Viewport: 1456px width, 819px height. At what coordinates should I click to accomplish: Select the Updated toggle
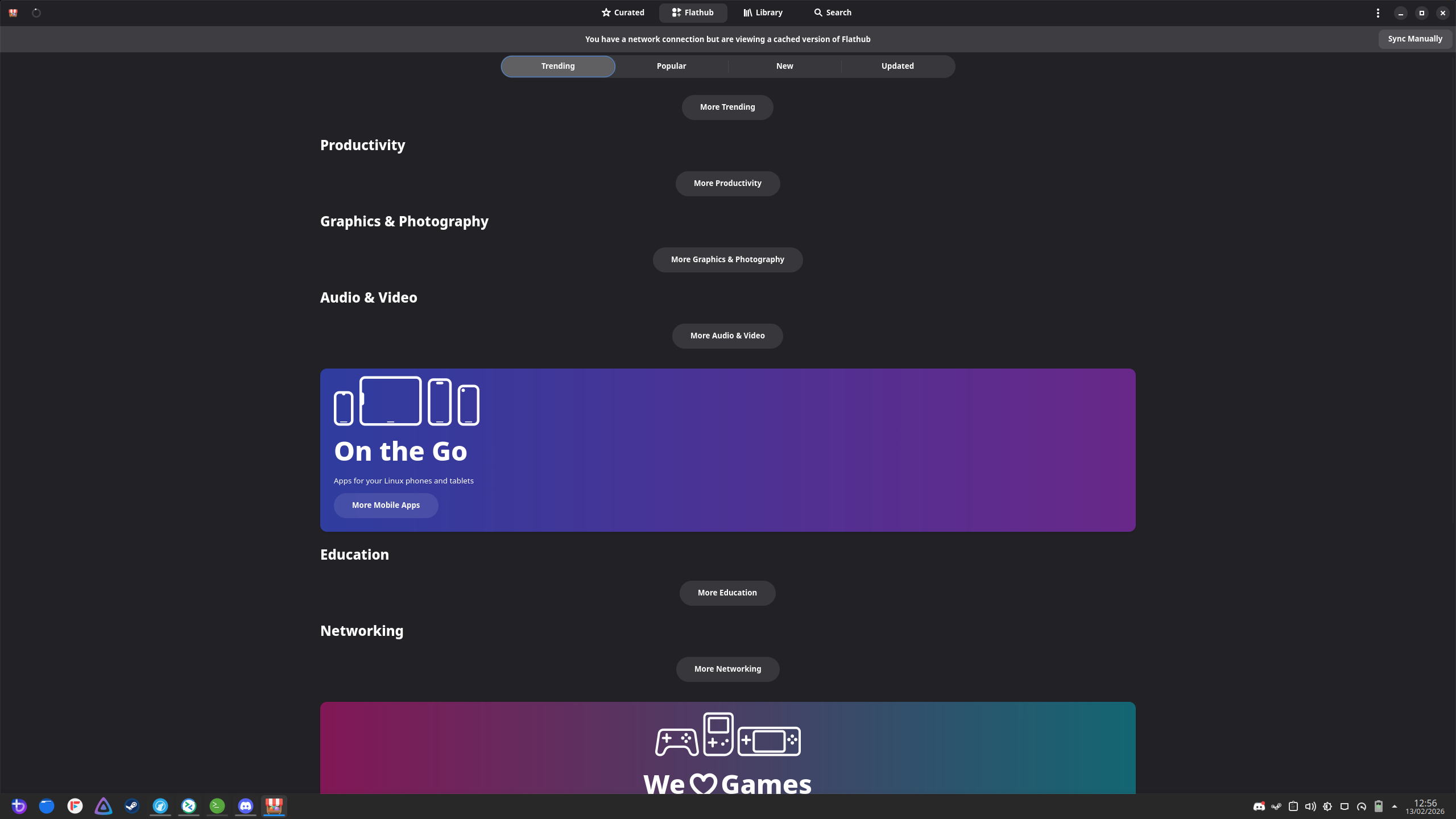pos(897,66)
